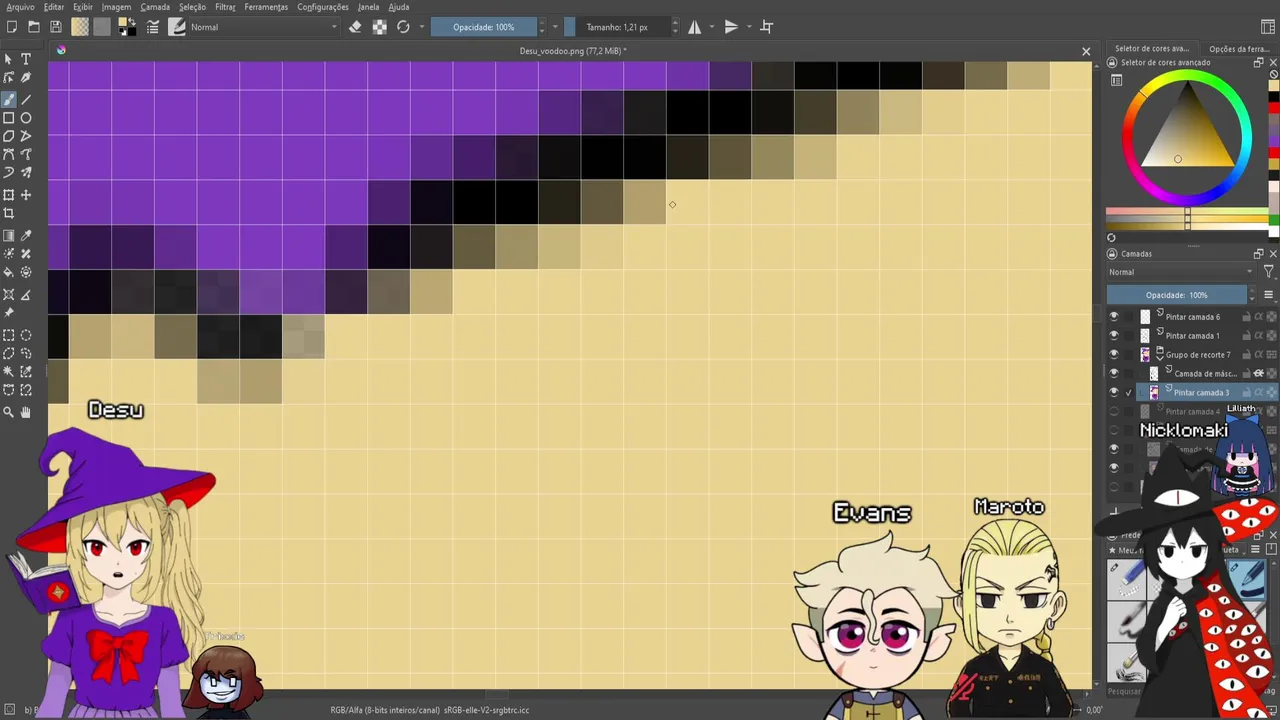Hide the Grupo de recorte 7 layer
The image size is (1280, 720).
pos(1114,355)
